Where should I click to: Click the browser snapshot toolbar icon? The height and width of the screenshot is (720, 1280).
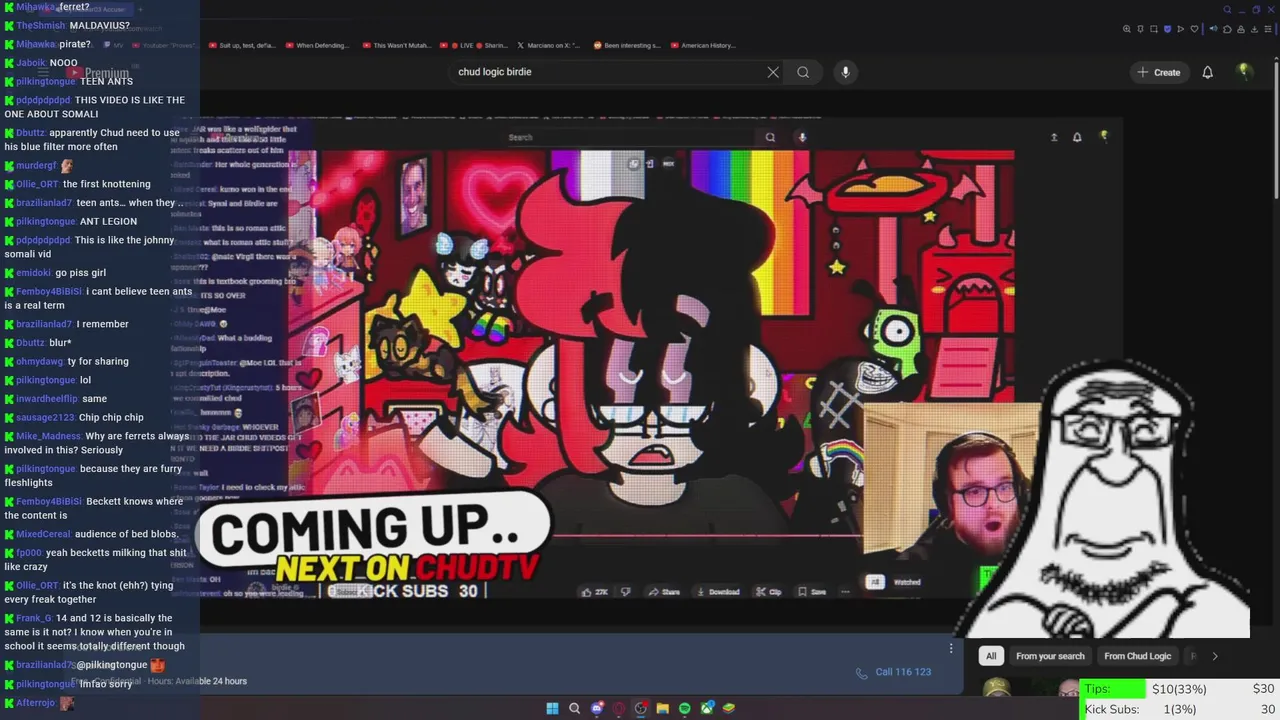1154,29
